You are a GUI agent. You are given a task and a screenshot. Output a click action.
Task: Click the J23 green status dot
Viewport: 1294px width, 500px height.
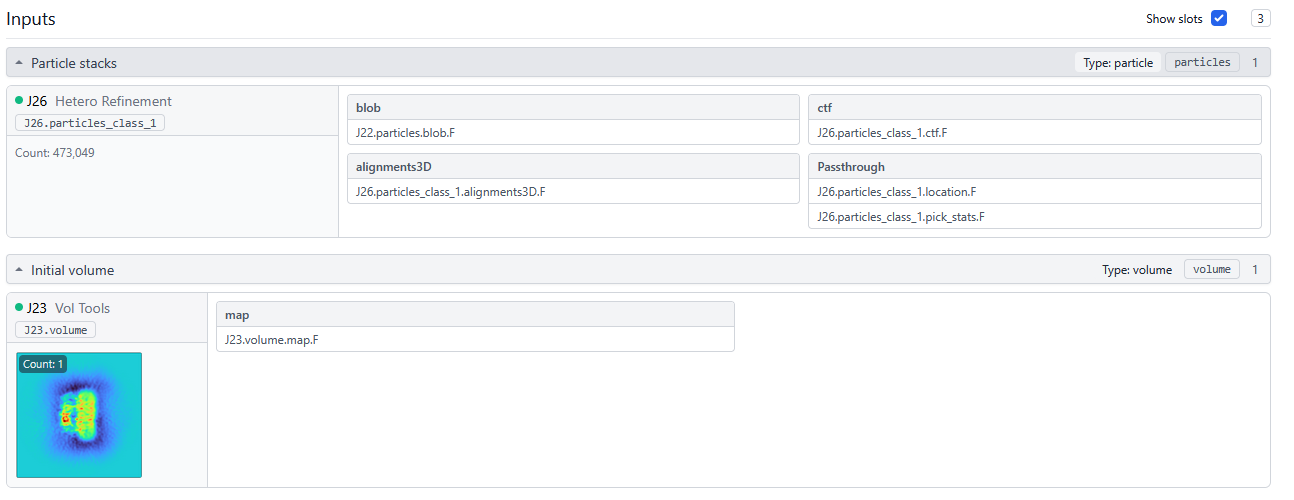pos(19,308)
